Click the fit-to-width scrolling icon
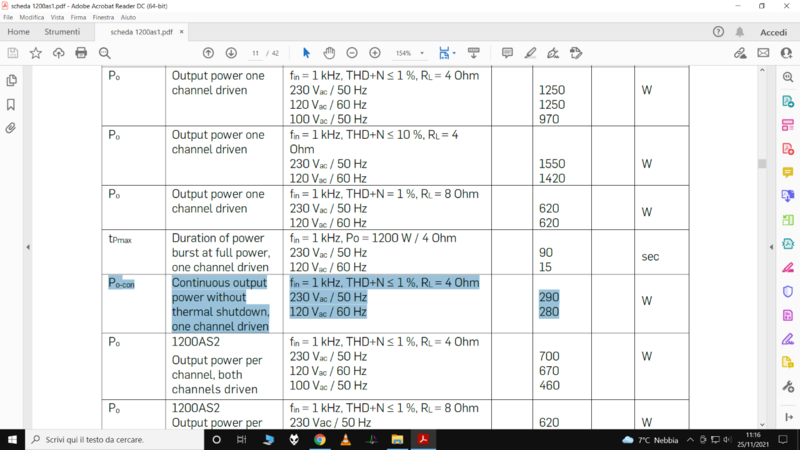This screenshot has width=800, height=450. click(x=444, y=53)
